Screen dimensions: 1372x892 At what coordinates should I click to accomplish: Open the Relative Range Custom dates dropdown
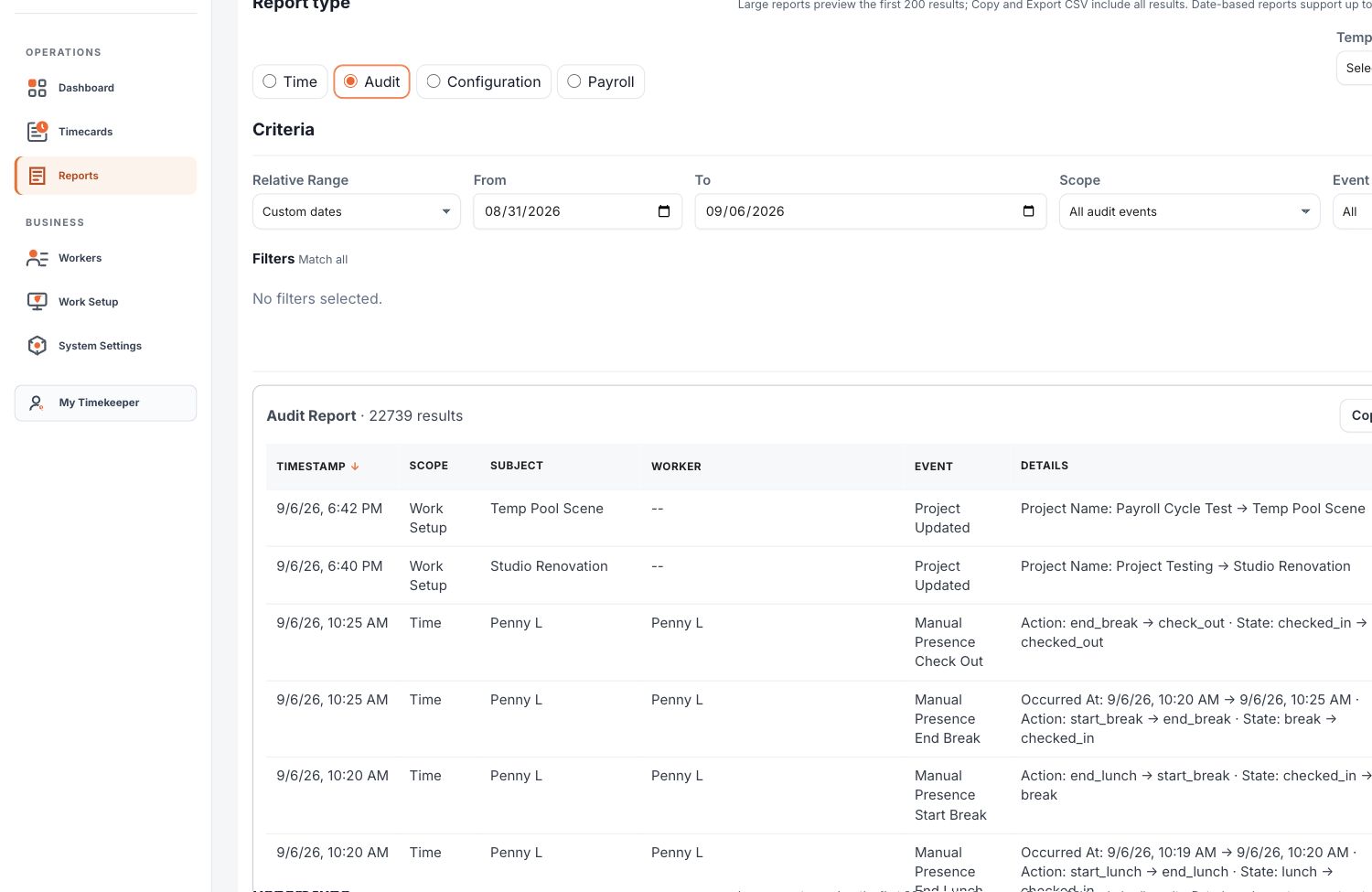click(356, 211)
